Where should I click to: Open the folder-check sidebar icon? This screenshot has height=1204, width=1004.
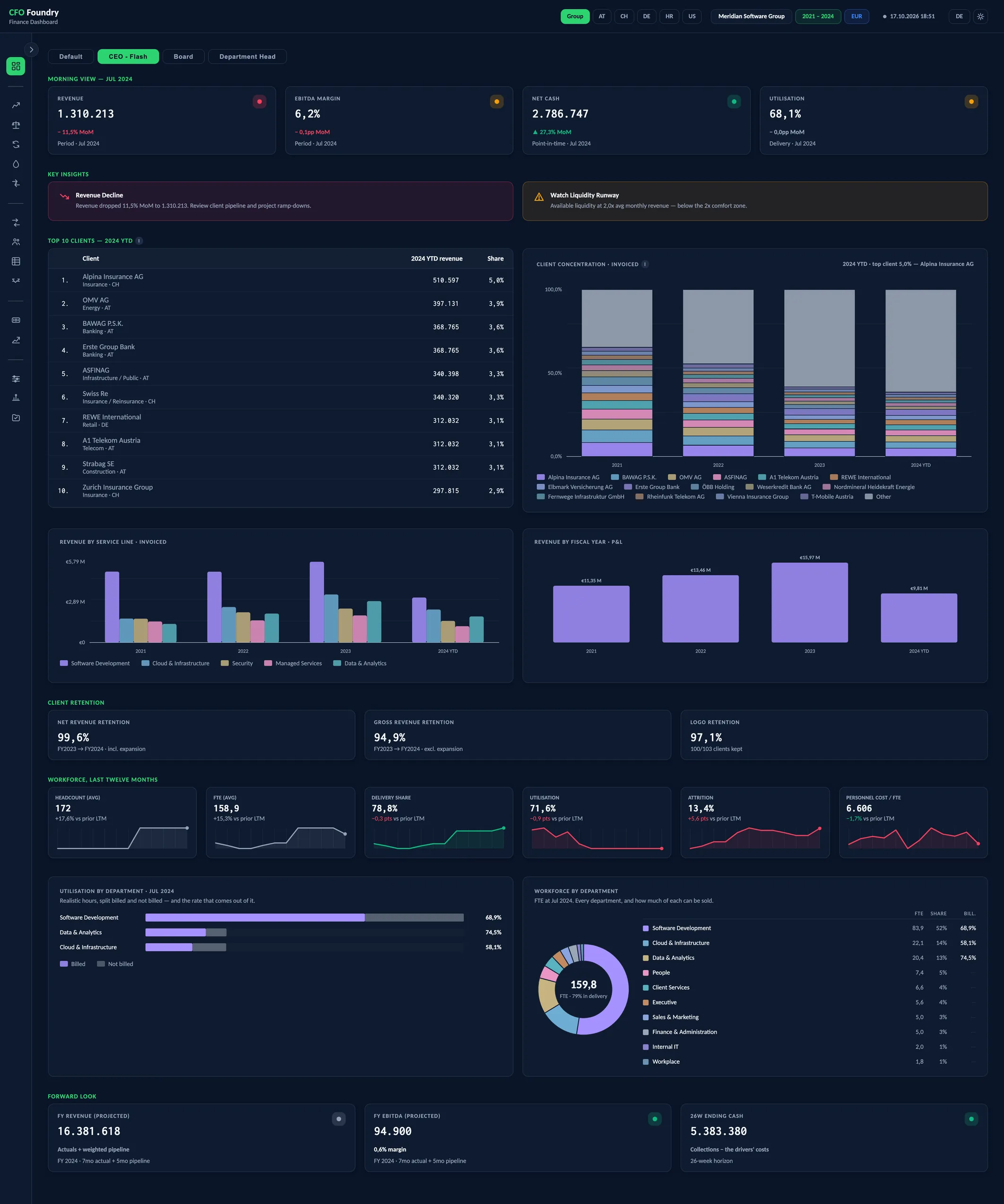(16, 418)
